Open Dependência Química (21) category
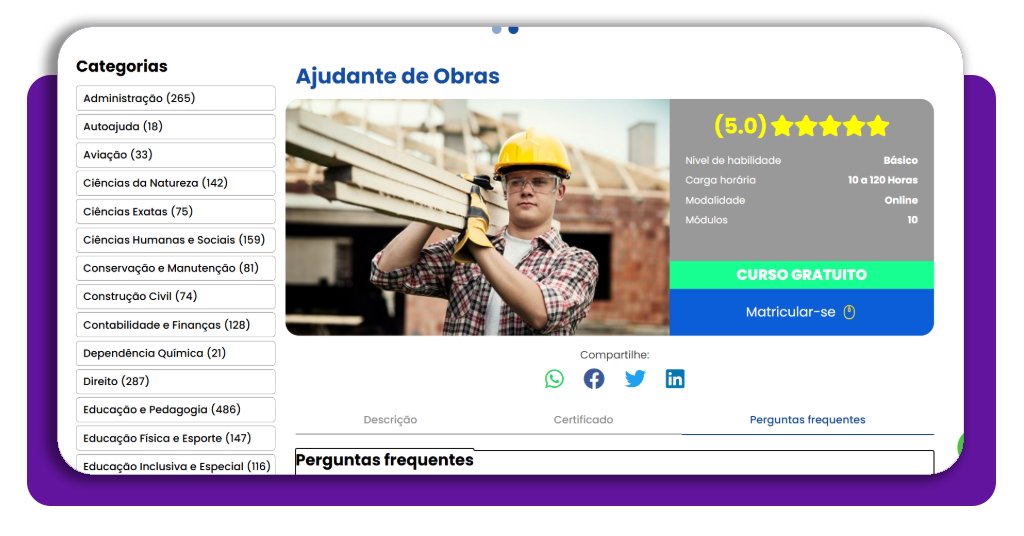Viewport: 1024px width, 536px height. tap(176, 353)
